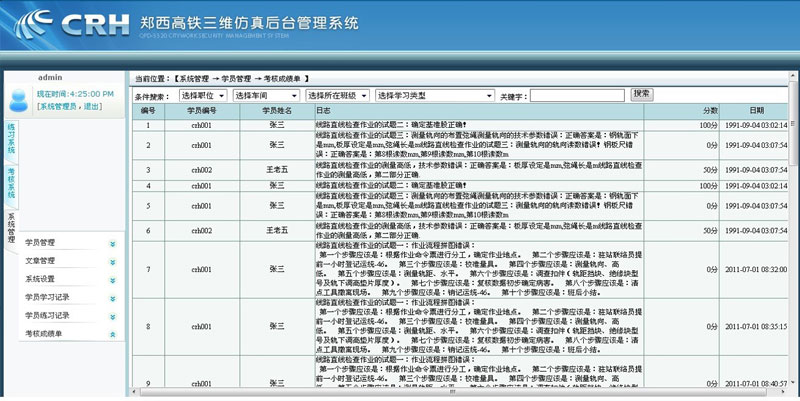Click the 50分 score in row 3
800x401 pixels.
710,170
